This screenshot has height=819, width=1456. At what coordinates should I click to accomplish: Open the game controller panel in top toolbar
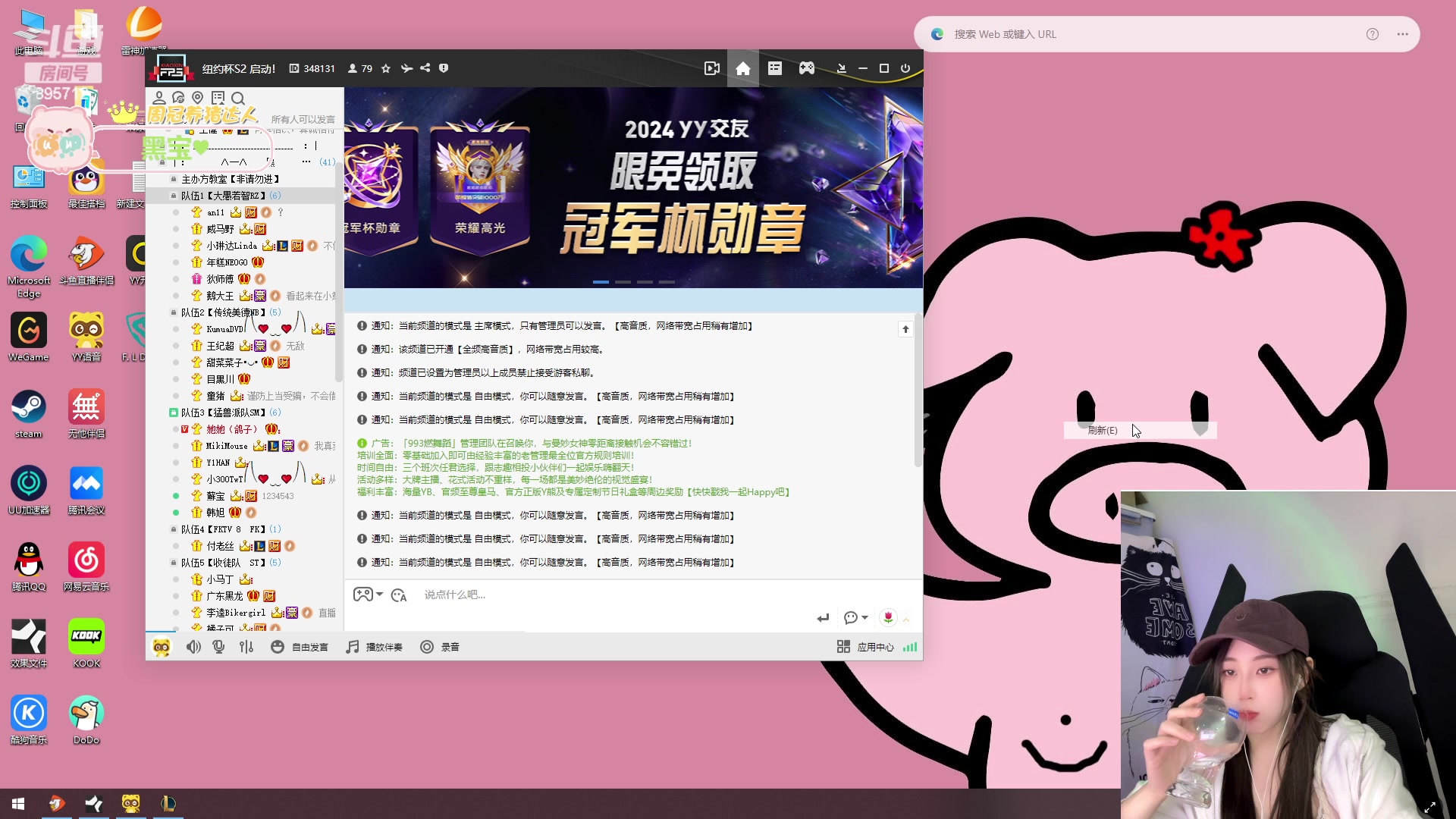click(806, 67)
